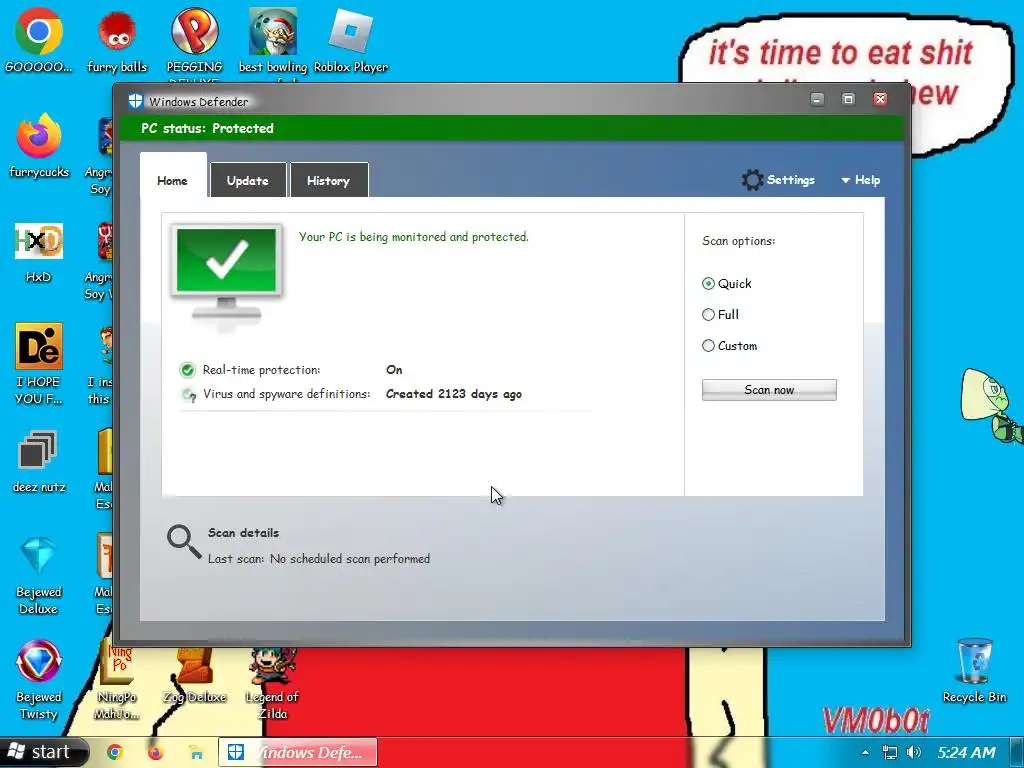The height and width of the screenshot is (768, 1024).
Task: Click the Windows Defender taskbar button
Action: point(298,752)
